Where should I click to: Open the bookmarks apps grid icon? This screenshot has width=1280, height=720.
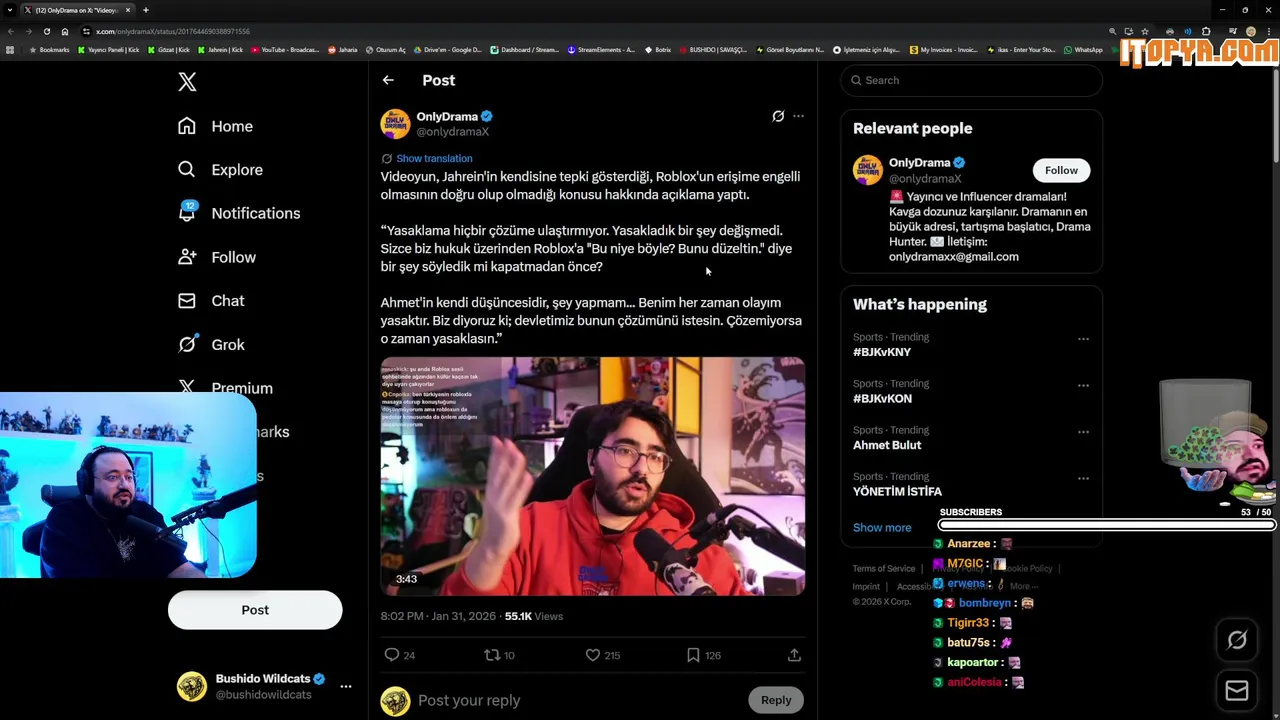click(10, 50)
